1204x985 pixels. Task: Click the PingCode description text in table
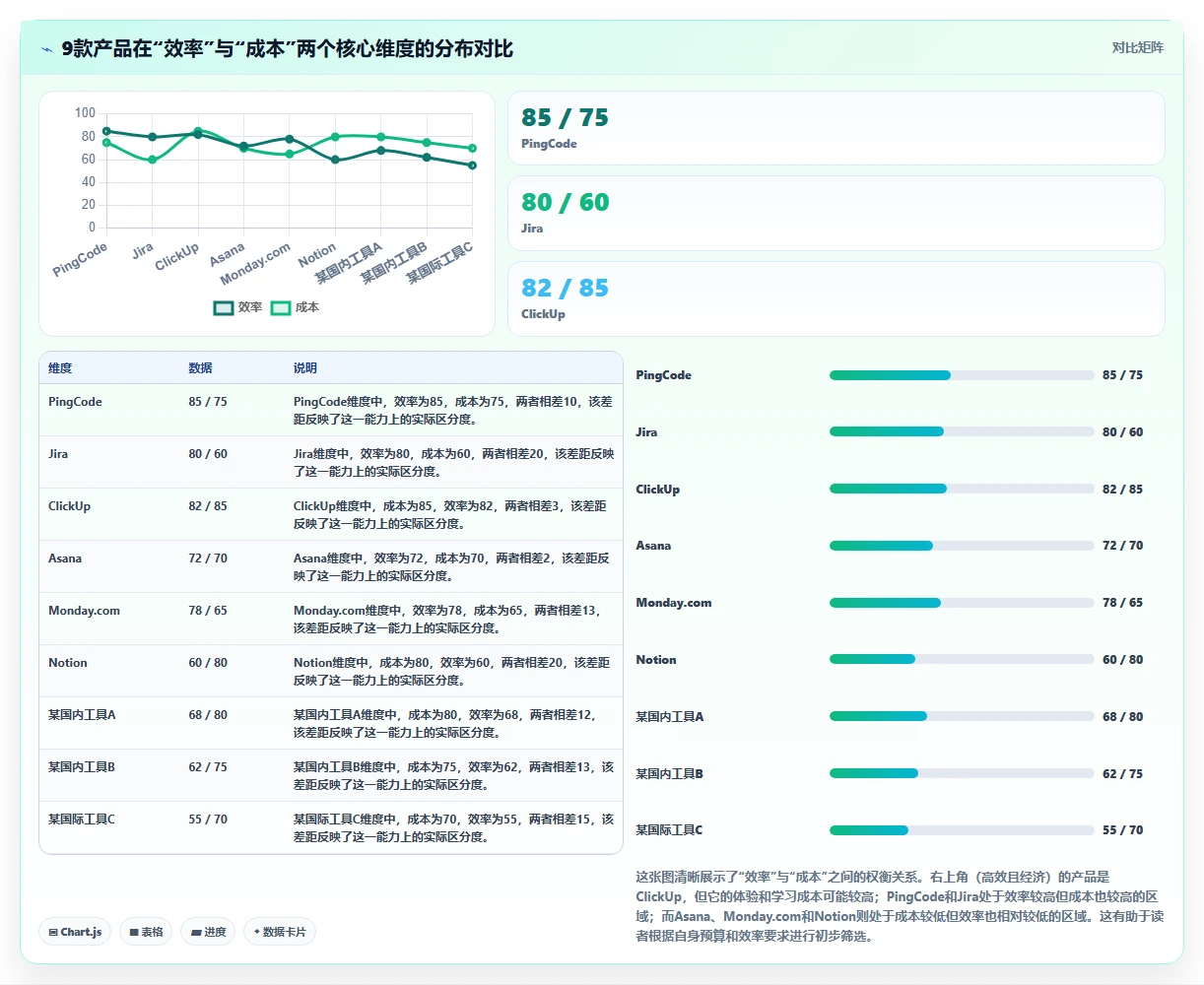[x=453, y=411]
